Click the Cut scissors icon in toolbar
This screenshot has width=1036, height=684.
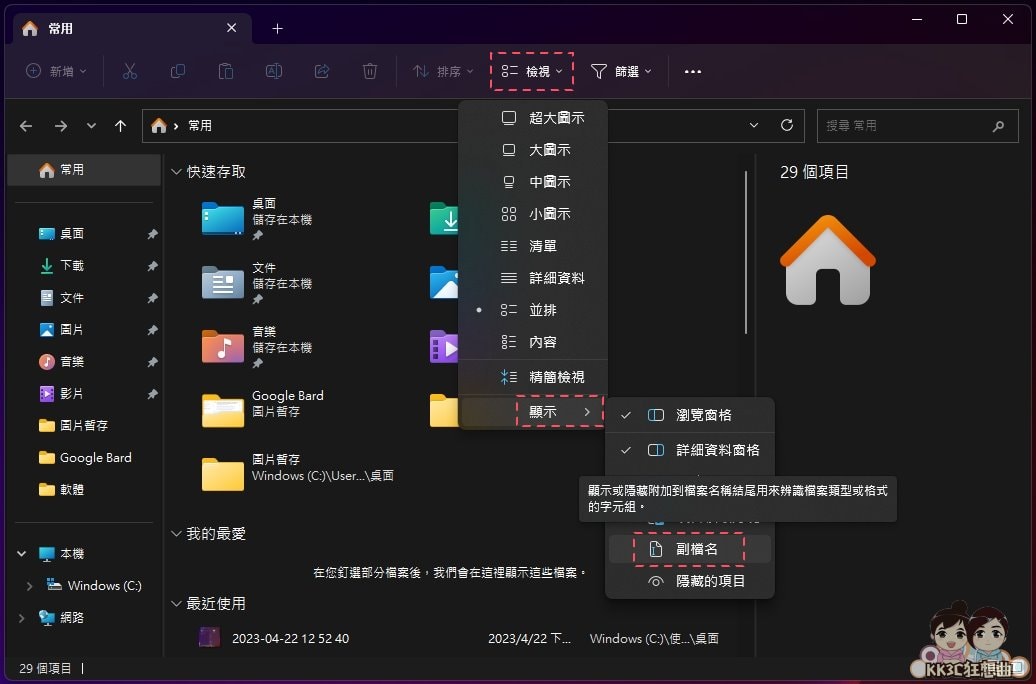130,71
